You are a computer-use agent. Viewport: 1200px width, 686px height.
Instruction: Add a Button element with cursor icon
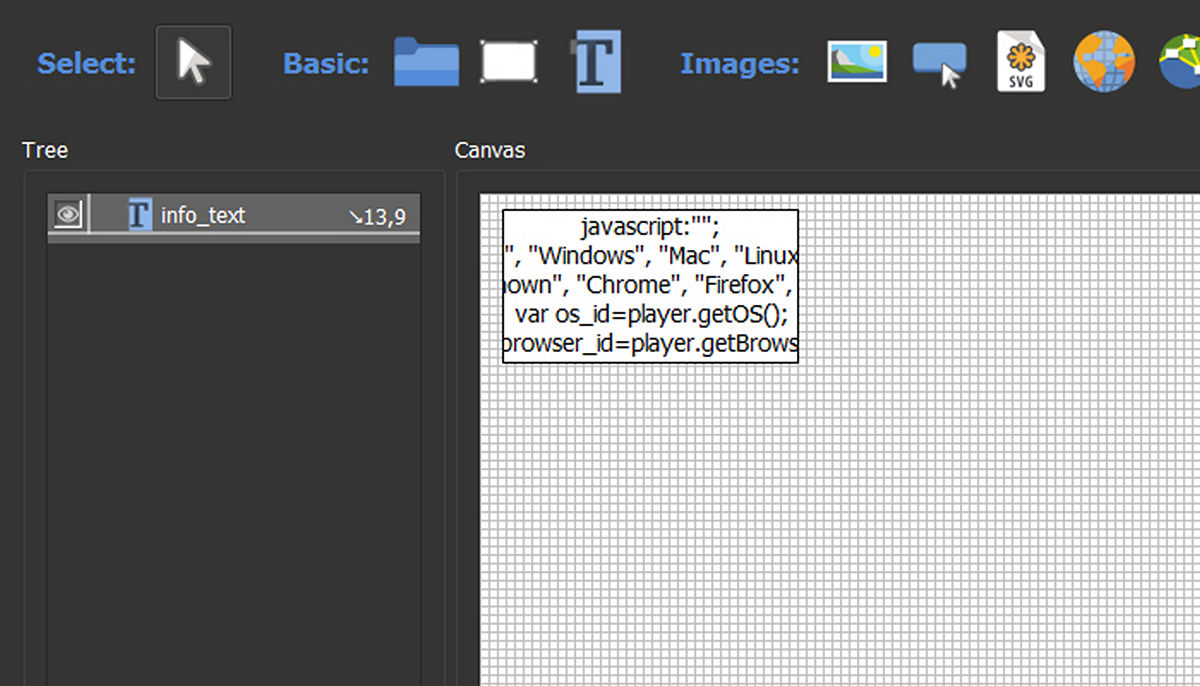(x=939, y=63)
